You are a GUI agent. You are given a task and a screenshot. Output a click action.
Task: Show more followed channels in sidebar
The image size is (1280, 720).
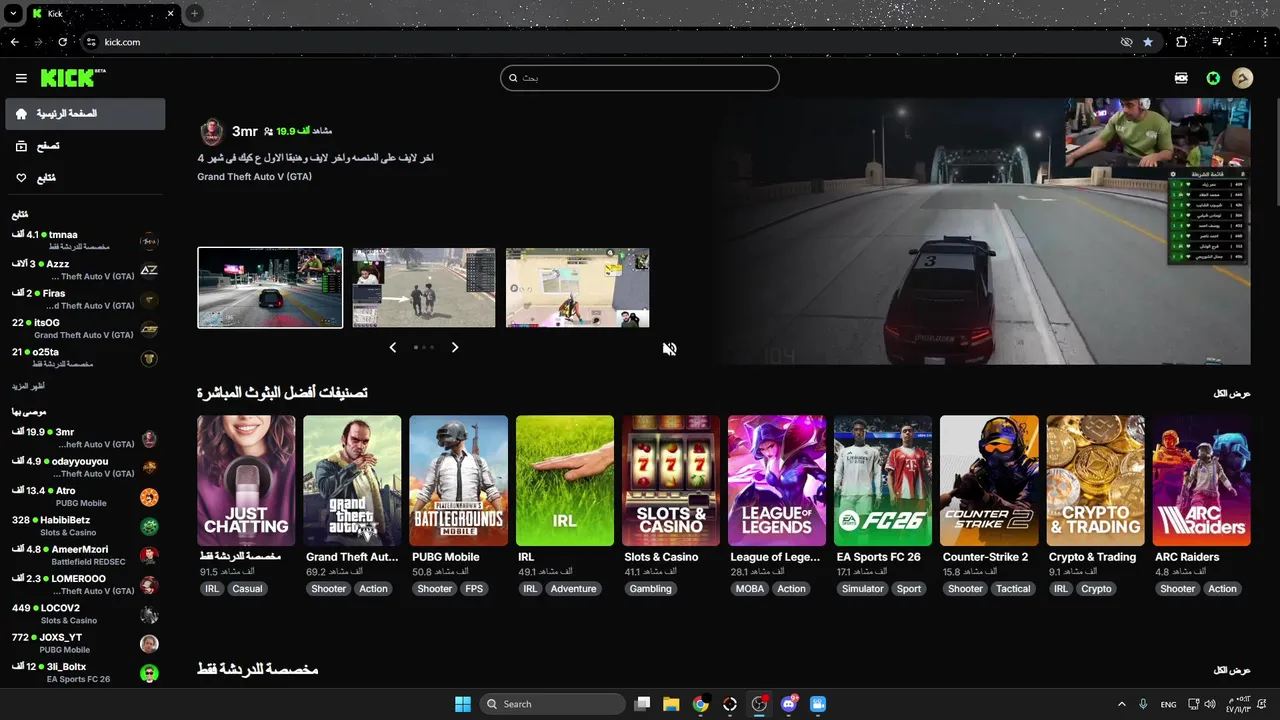(28, 386)
